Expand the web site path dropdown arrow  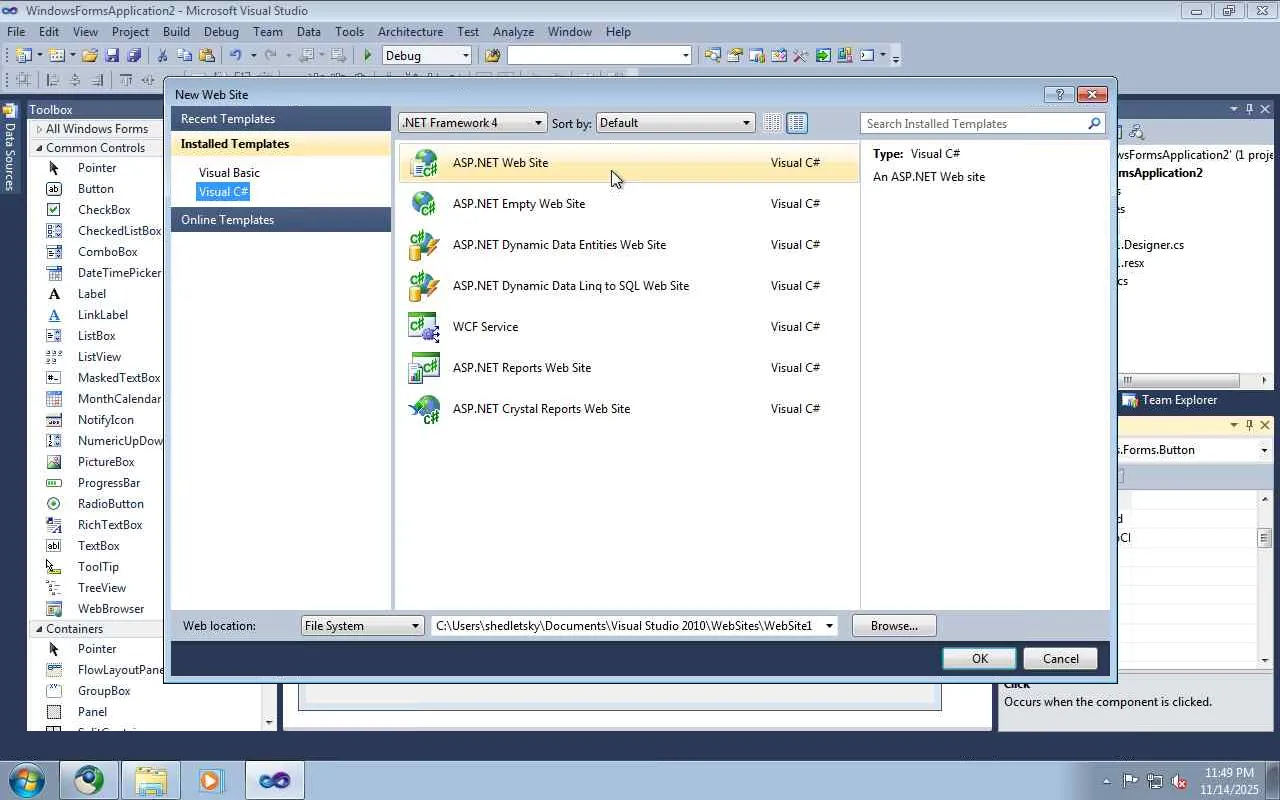(x=829, y=626)
